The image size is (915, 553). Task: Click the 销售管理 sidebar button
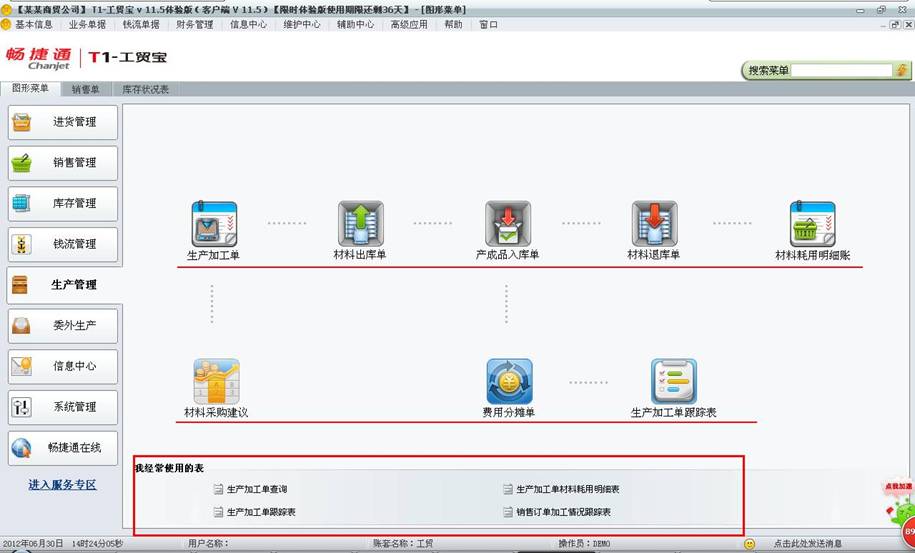pos(63,163)
